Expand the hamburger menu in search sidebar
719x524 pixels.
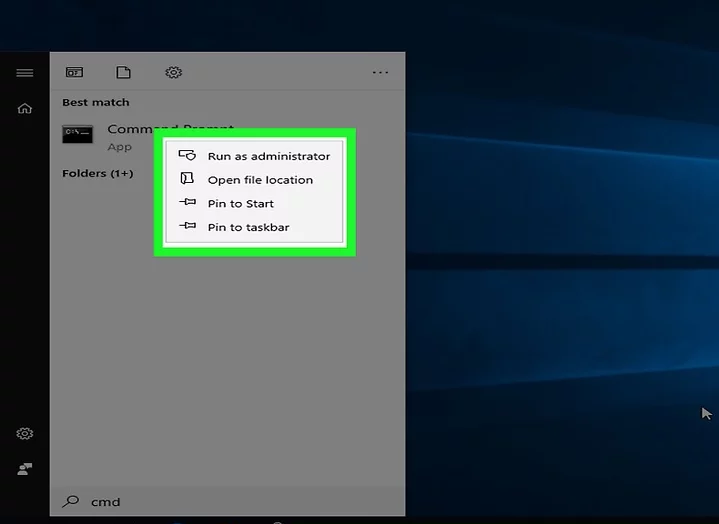(x=24, y=73)
